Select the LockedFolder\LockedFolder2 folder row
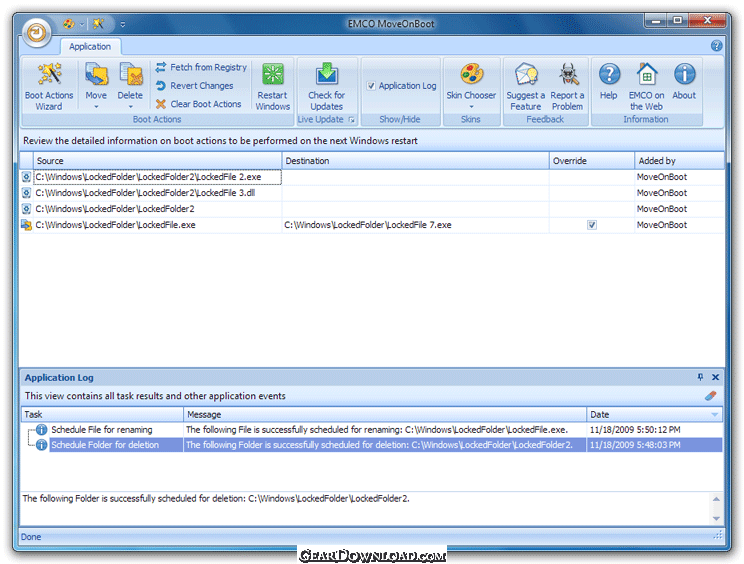 (372, 209)
